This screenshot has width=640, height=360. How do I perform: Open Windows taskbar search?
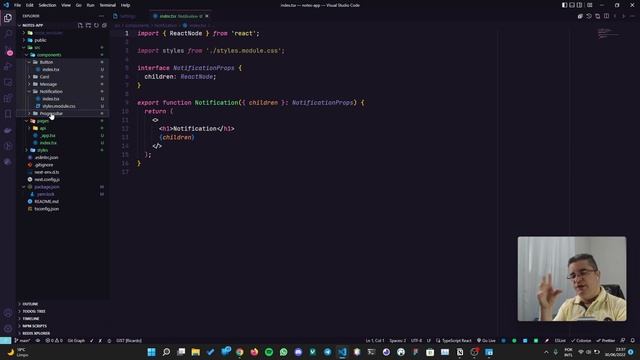pyautogui.click(x=166, y=352)
